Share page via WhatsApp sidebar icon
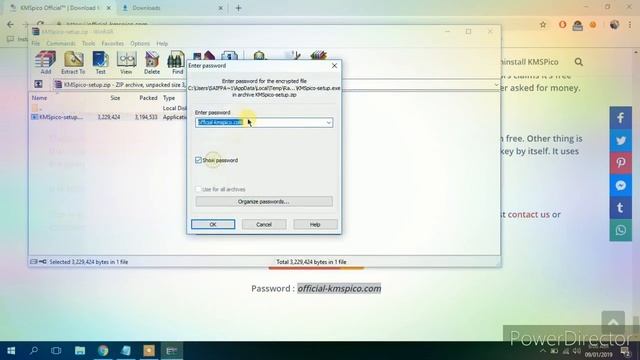 [x=621, y=230]
